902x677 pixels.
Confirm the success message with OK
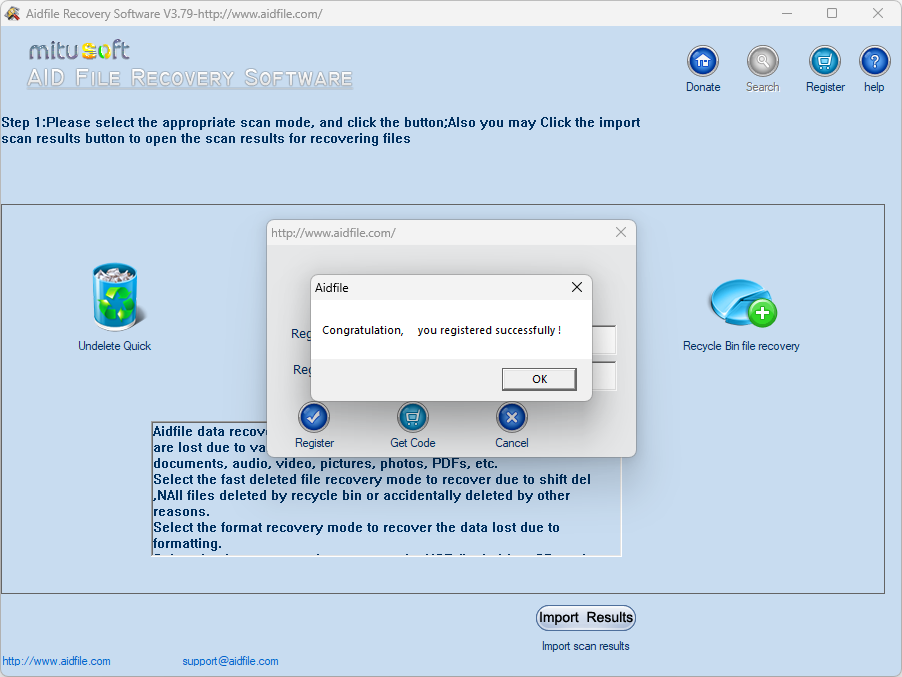click(539, 379)
